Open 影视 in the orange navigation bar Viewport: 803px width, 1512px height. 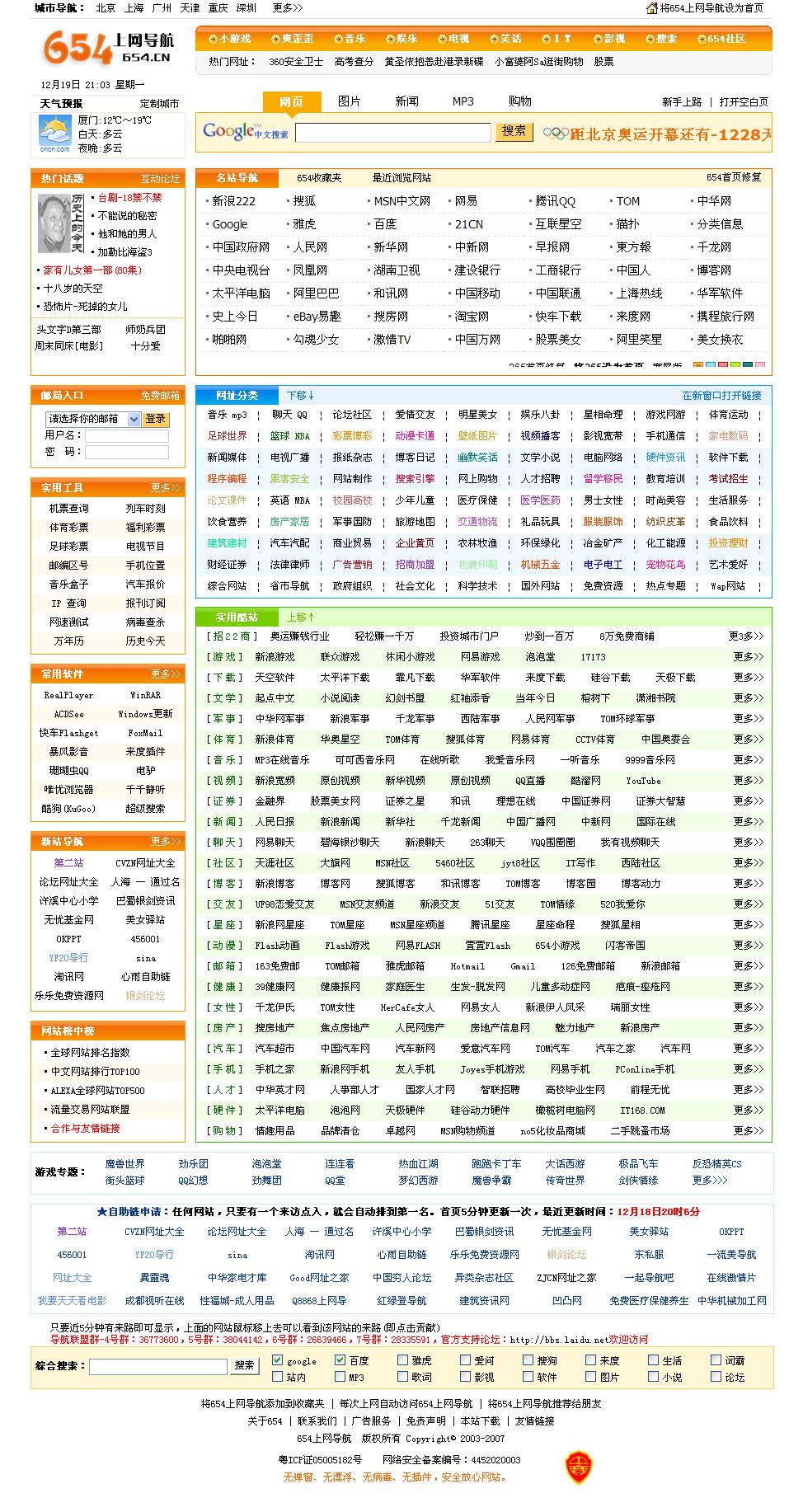[609, 39]
